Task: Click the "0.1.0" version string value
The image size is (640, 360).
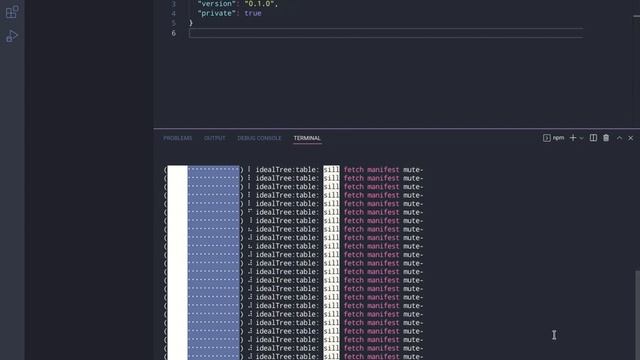Action: [259, 4]
